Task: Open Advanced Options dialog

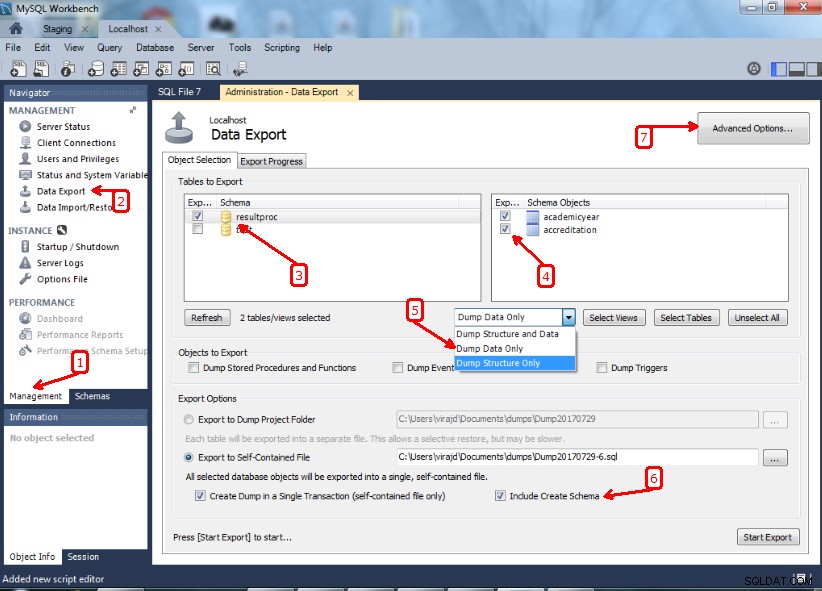Action: 753,128
